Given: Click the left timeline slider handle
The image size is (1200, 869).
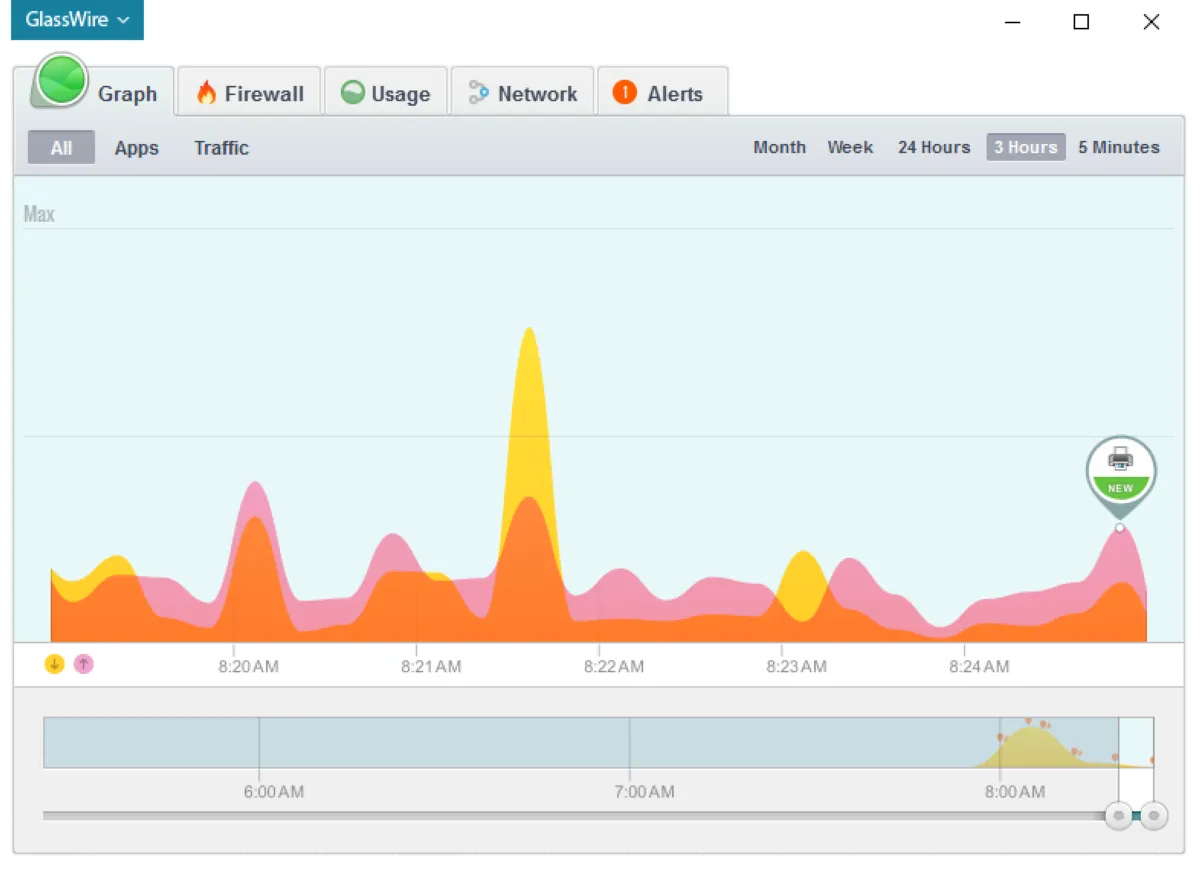Looking at the screenshot, I should [1119, 816].
